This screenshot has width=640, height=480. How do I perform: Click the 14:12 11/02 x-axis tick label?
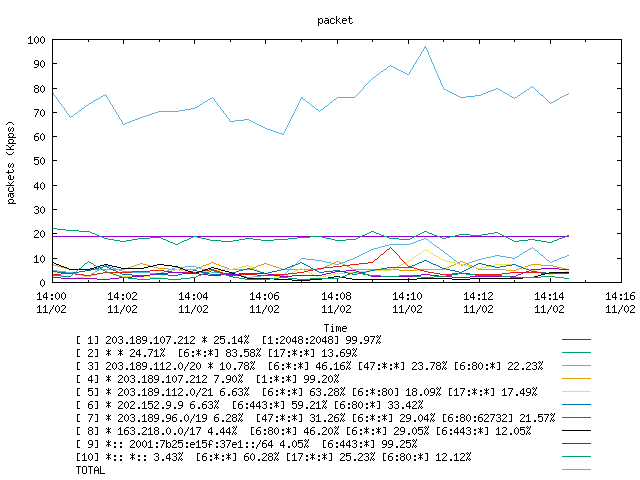[478, 302]
